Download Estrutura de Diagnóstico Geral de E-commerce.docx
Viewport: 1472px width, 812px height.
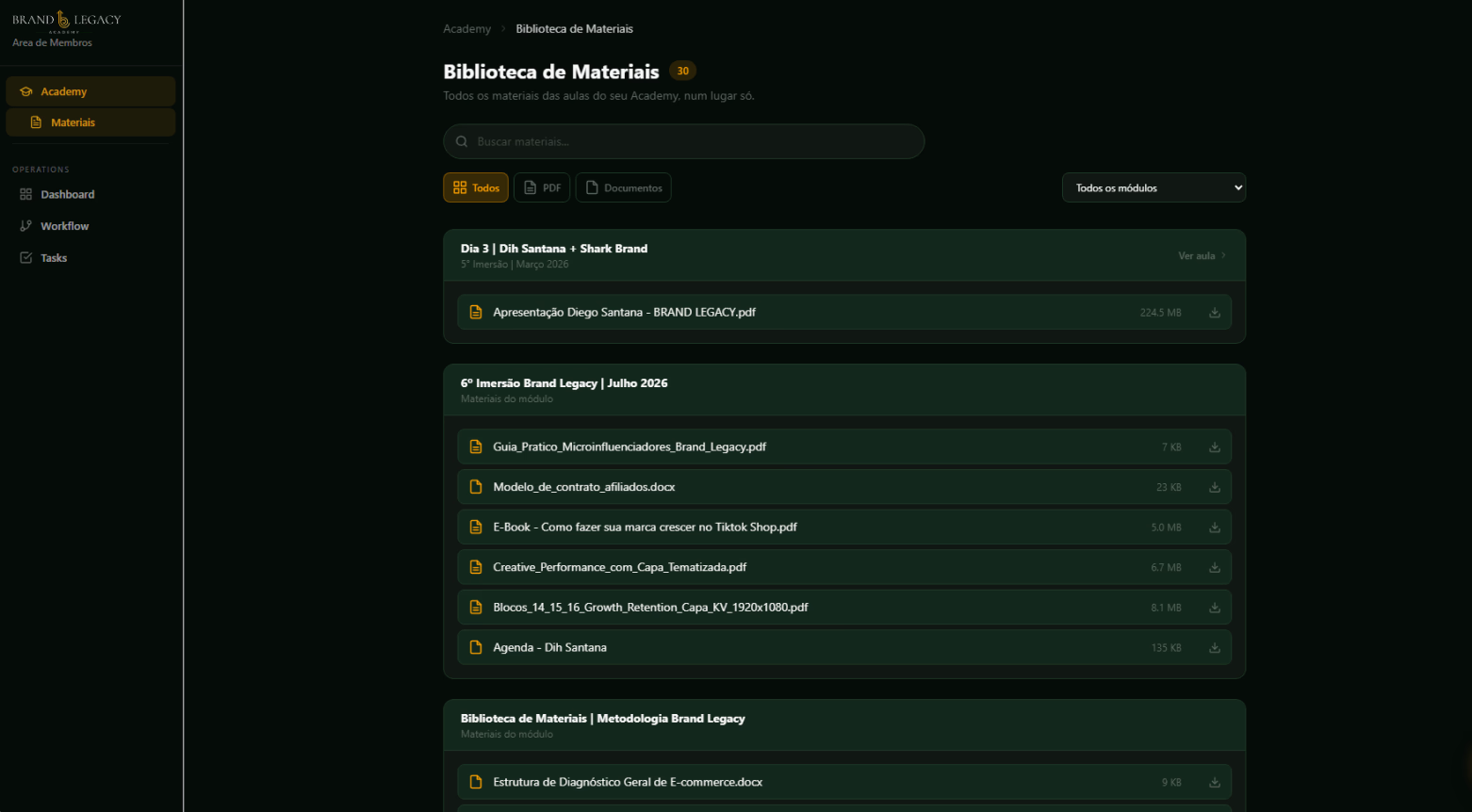tap(1215, 783)
